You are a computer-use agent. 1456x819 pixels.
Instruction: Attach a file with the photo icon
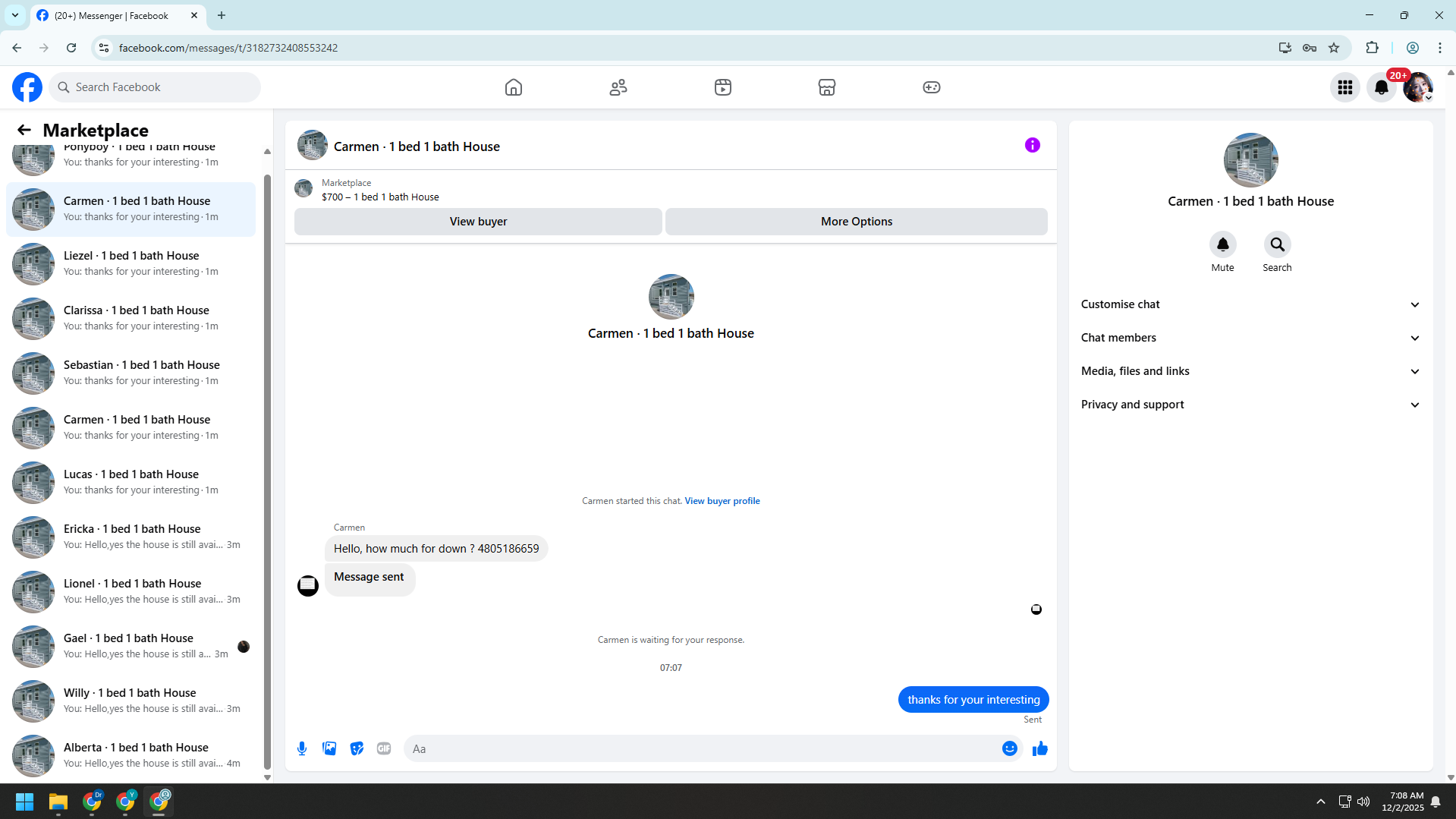[329, 748]
